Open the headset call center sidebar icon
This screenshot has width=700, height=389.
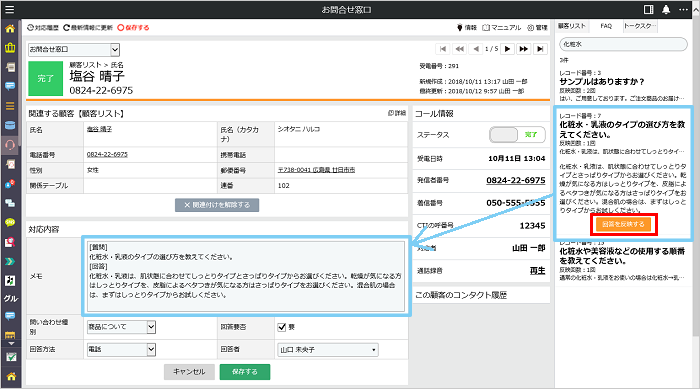[x=10, y=145]
